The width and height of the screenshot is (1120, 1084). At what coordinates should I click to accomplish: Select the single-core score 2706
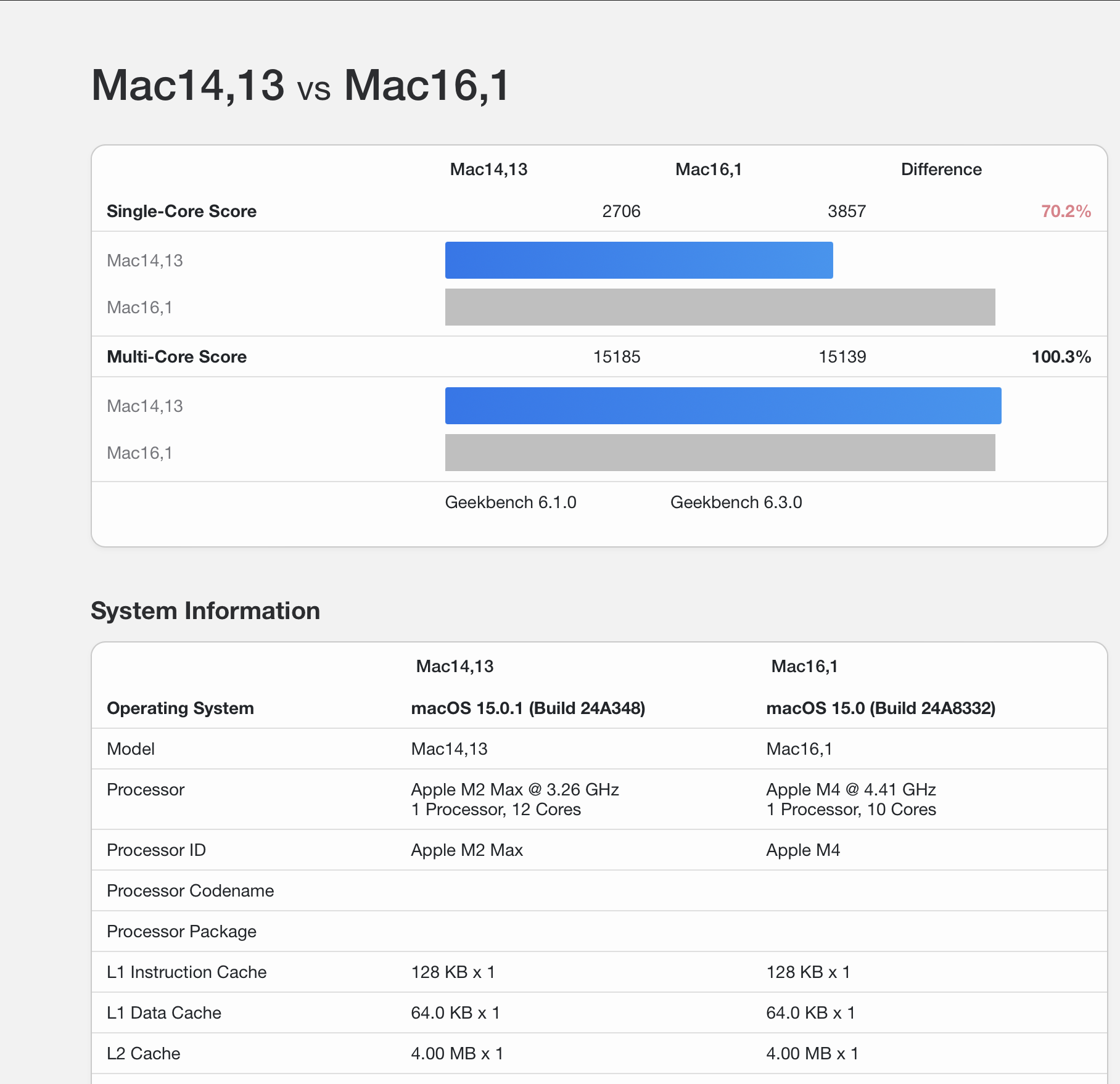click(x=621, y=211)
